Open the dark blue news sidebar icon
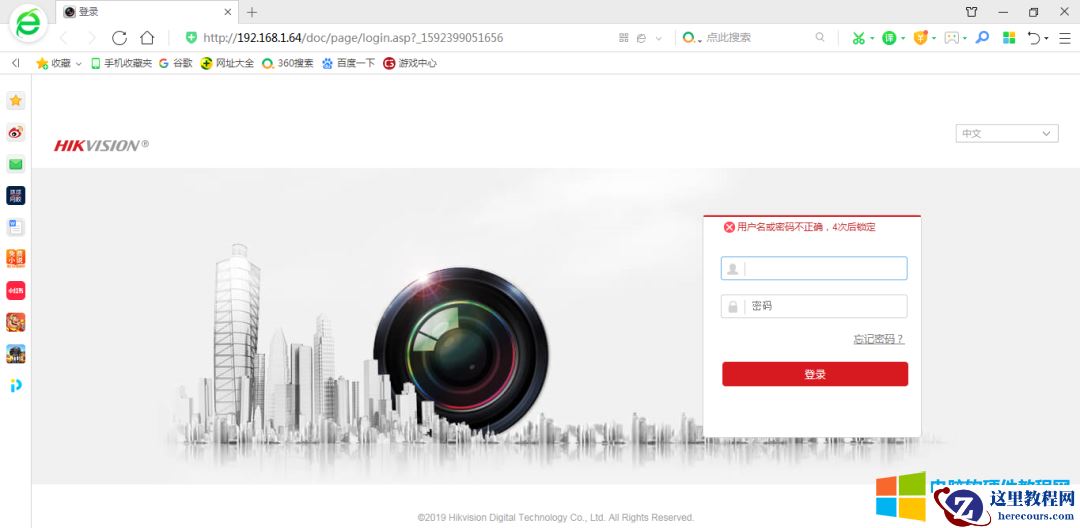1080x528 pixels. (16, 196)
